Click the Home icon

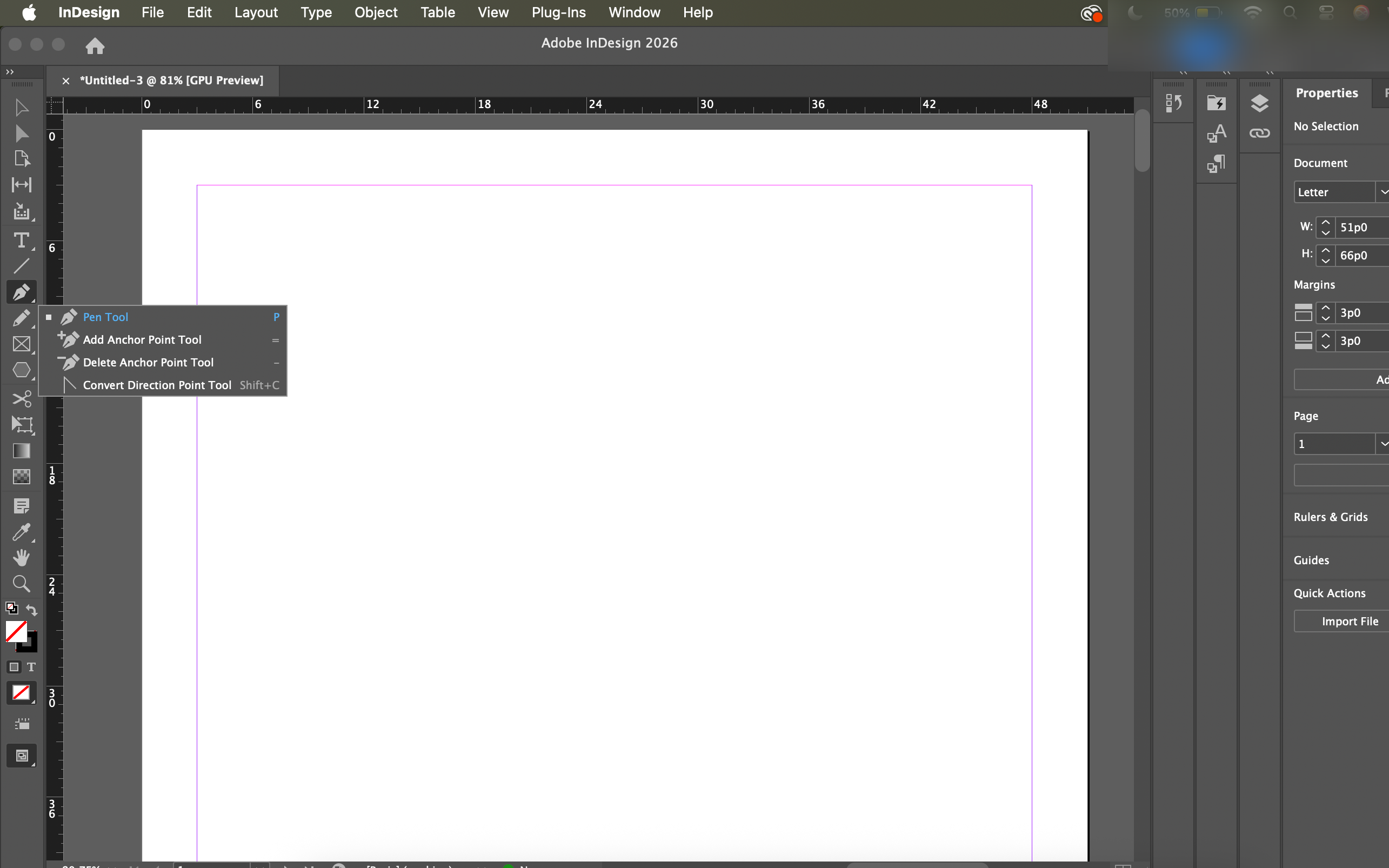pos(95,46)
